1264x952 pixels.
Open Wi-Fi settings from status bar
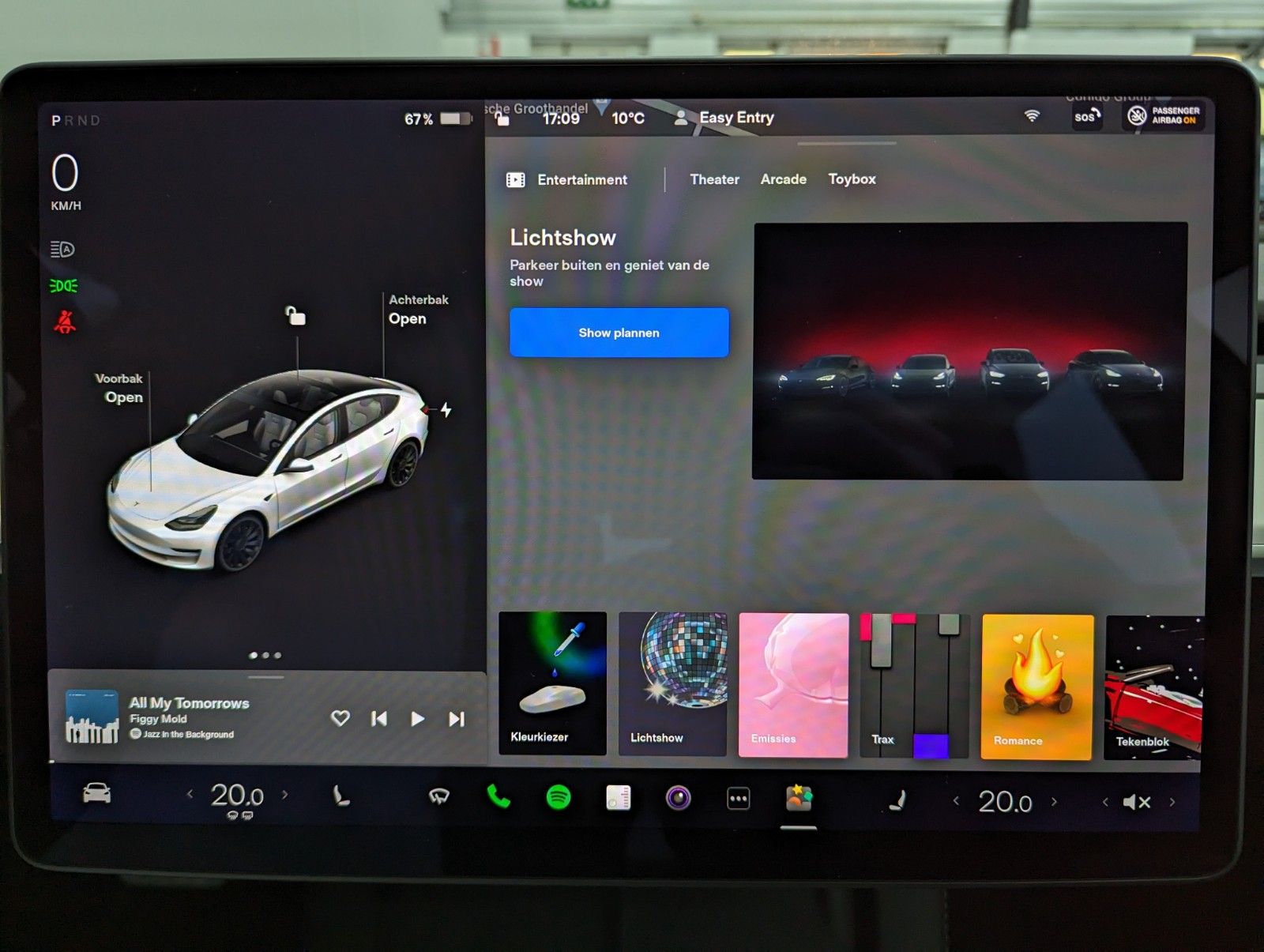tap(1032, 115)
